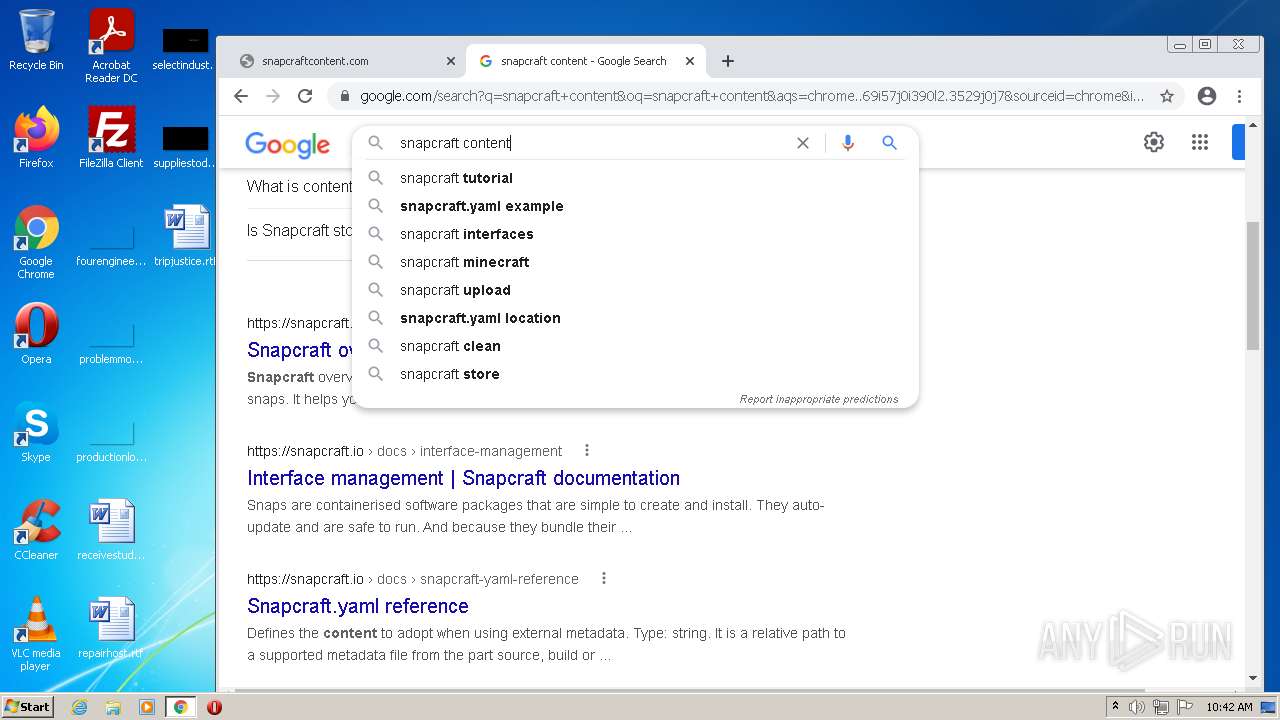1280x720 pixels.
Task: Choose the 'snapcraft clean' suggestion
Action: (635, 346)
